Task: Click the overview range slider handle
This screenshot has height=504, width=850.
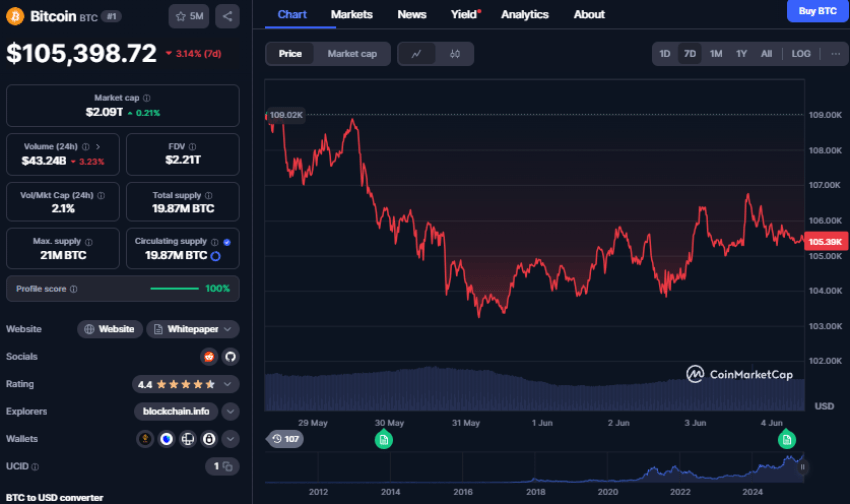Action: coord(802,467)
